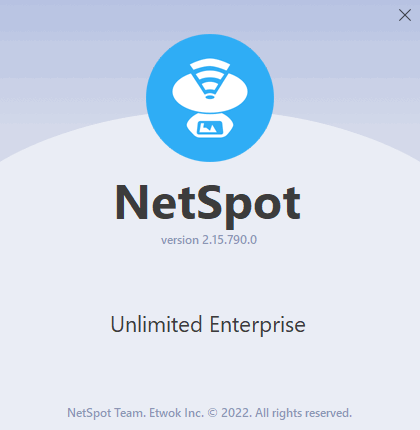Click the white oval dish in logo
This screenshot has width=420, height=430.
click(x=210, y=92)
